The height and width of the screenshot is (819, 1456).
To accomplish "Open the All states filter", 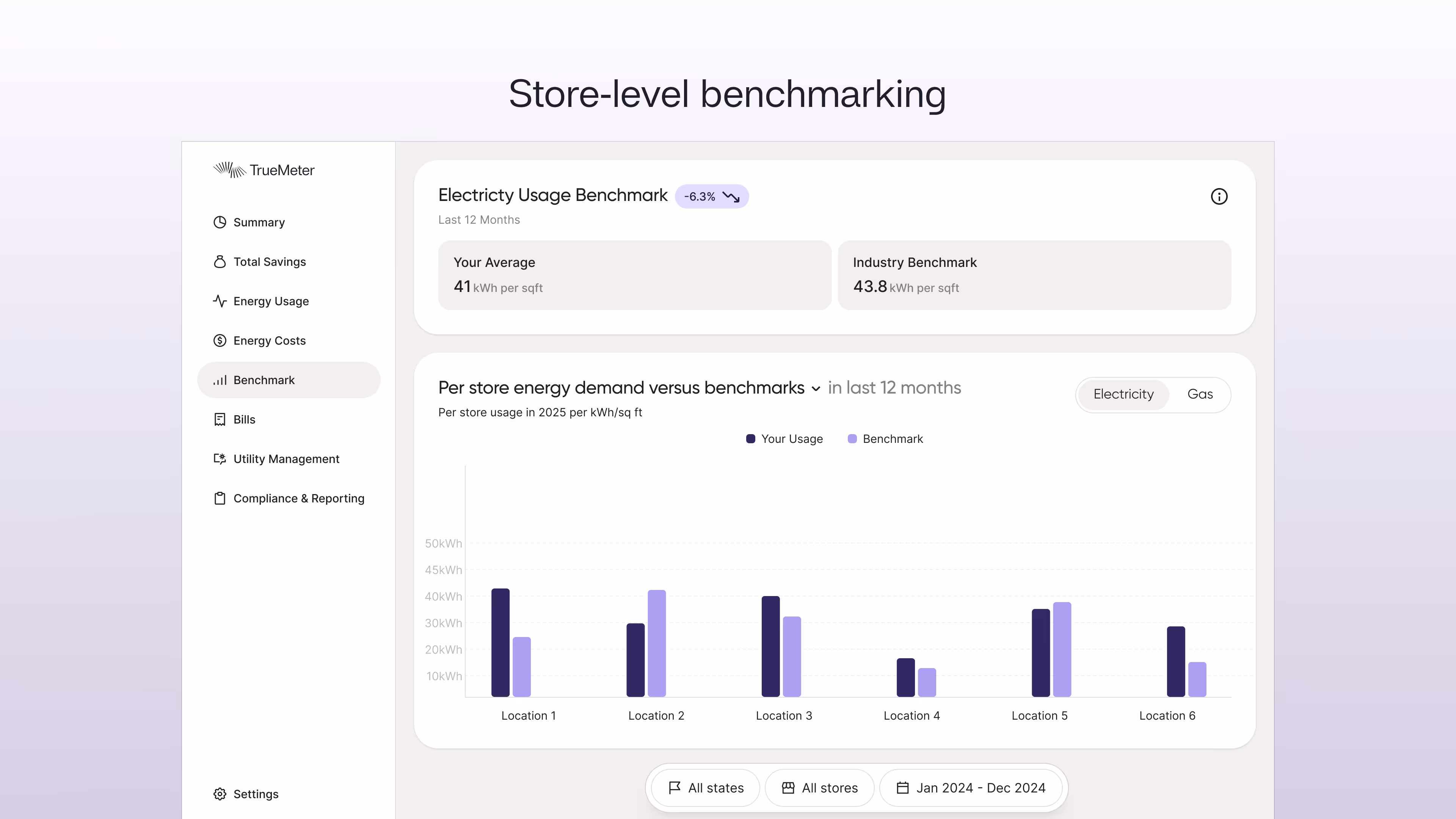I will pos(705,788).
